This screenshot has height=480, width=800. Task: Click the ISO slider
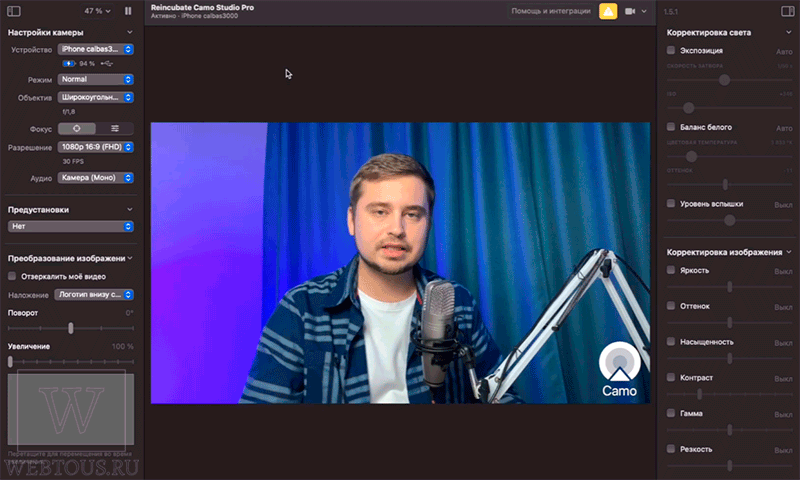pos(729,108)
